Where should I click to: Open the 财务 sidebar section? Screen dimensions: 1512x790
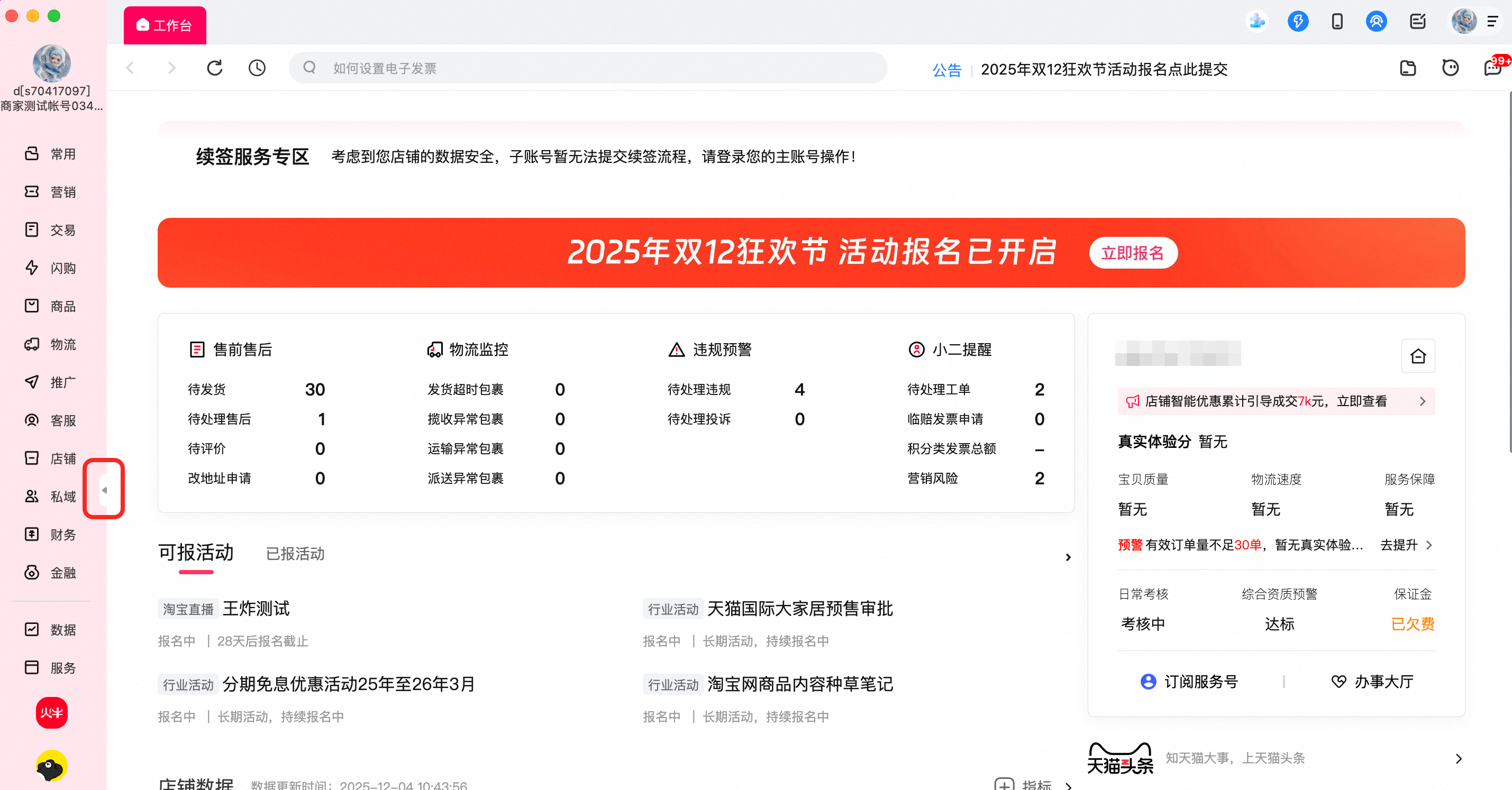[50, 535]
